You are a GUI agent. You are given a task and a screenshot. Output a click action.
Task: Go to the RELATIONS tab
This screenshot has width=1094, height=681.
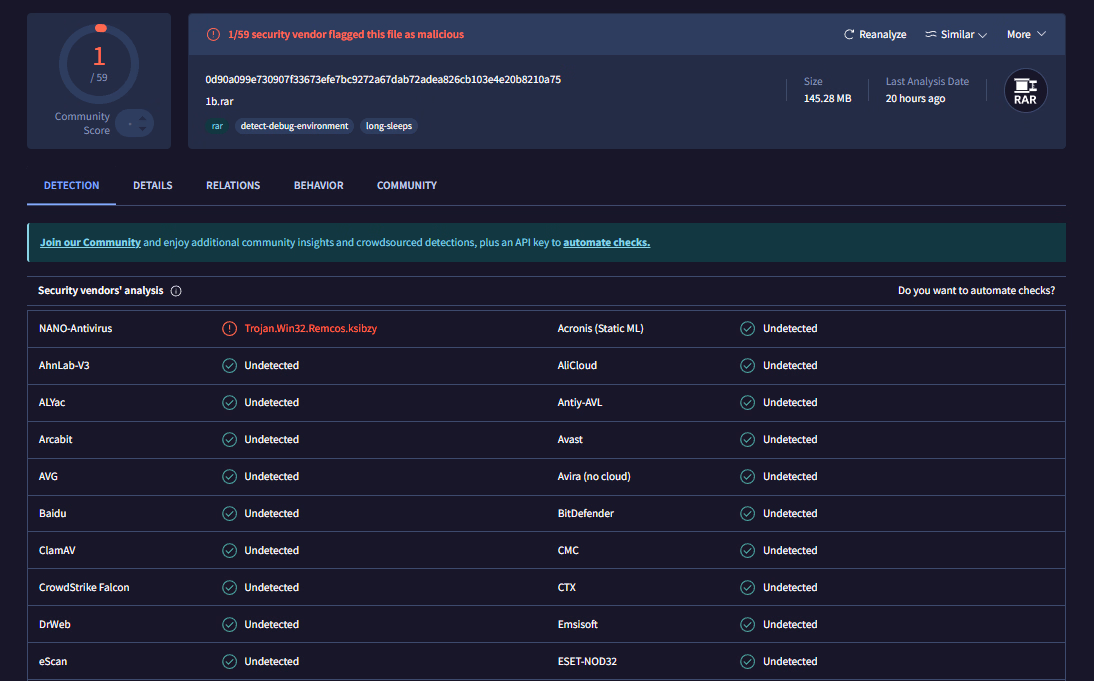pyautogui.click(x=233, y=186)
